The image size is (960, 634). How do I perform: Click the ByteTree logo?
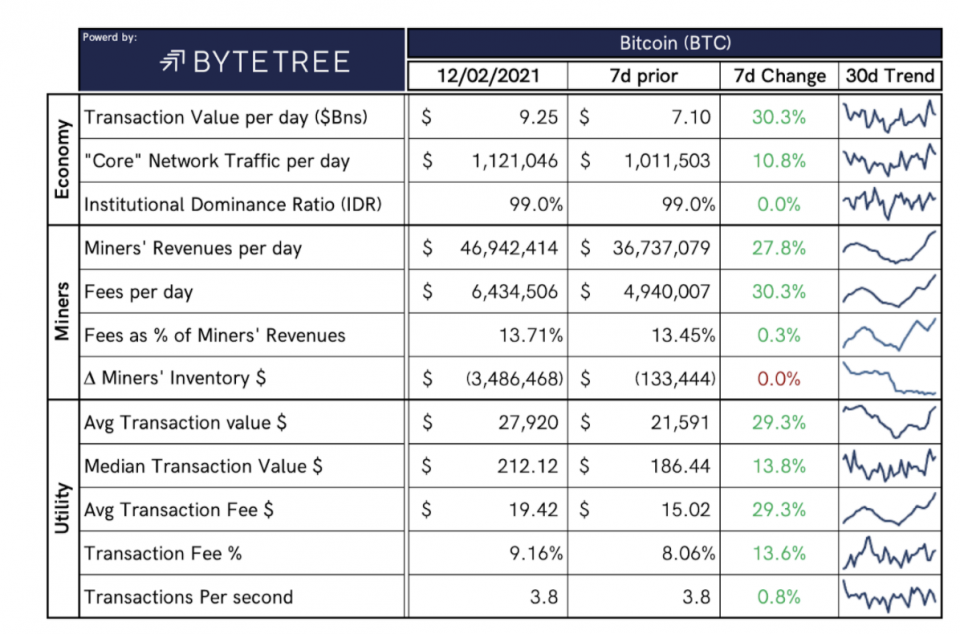(256, 62)
